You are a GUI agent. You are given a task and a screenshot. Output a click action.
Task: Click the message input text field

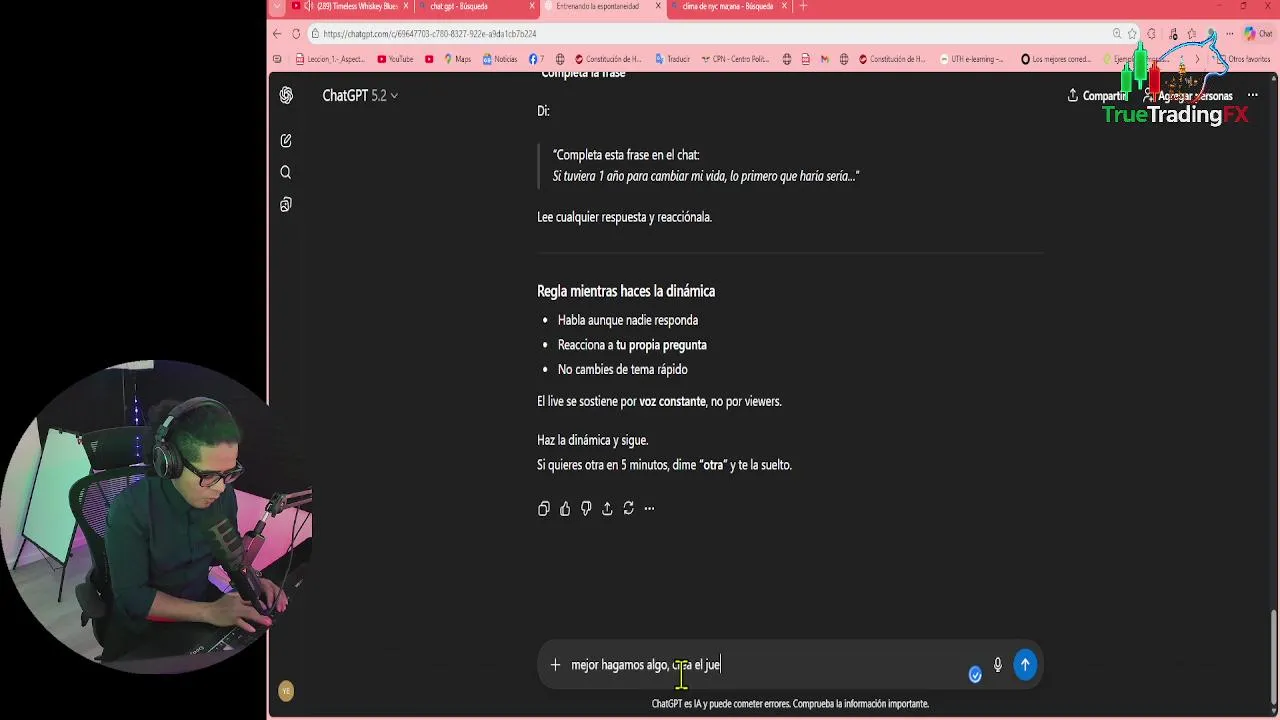click(x=765, y=665)
